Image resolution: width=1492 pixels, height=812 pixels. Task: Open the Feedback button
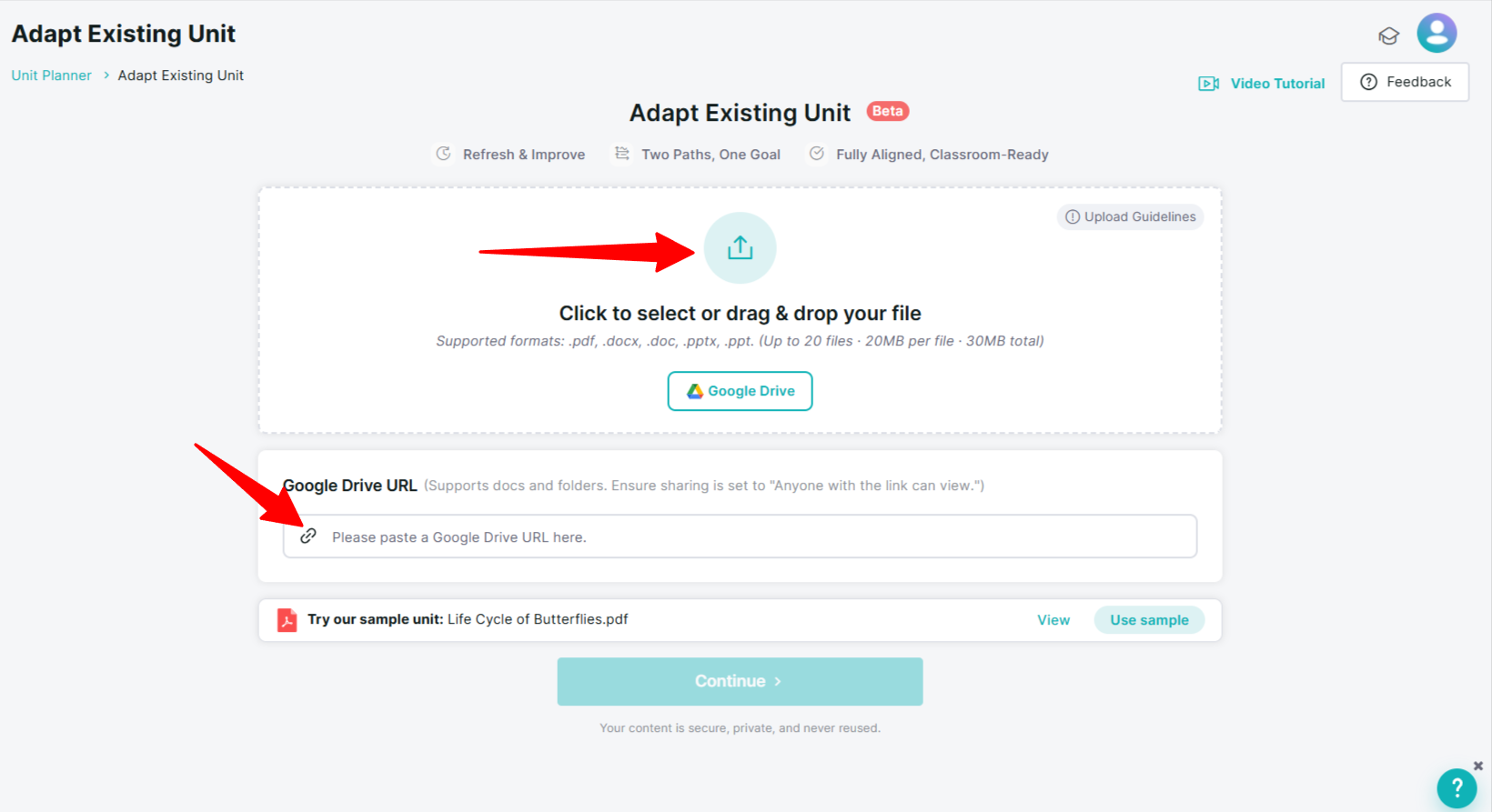pyautogui.click(x=1405, y=82)
